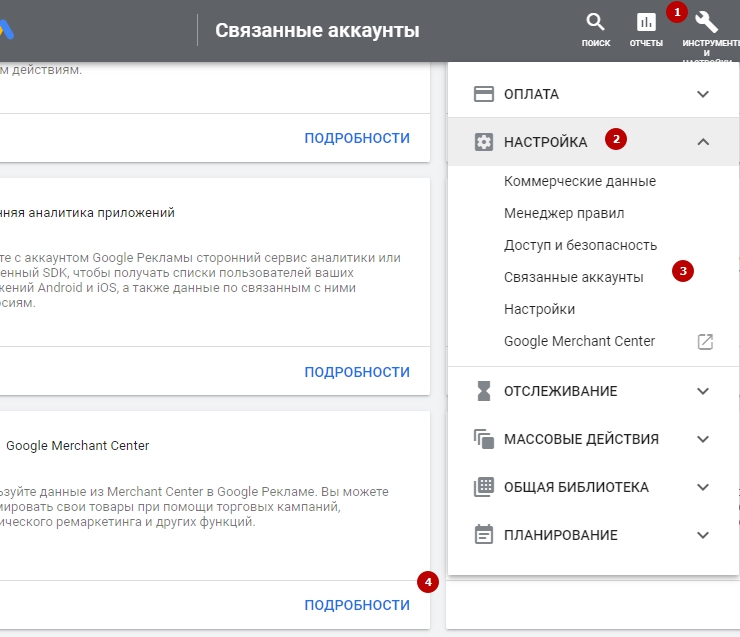740x637 pixels.
Task: Click Подробности in Google Merchant Center card
Action: coord(357,605)
